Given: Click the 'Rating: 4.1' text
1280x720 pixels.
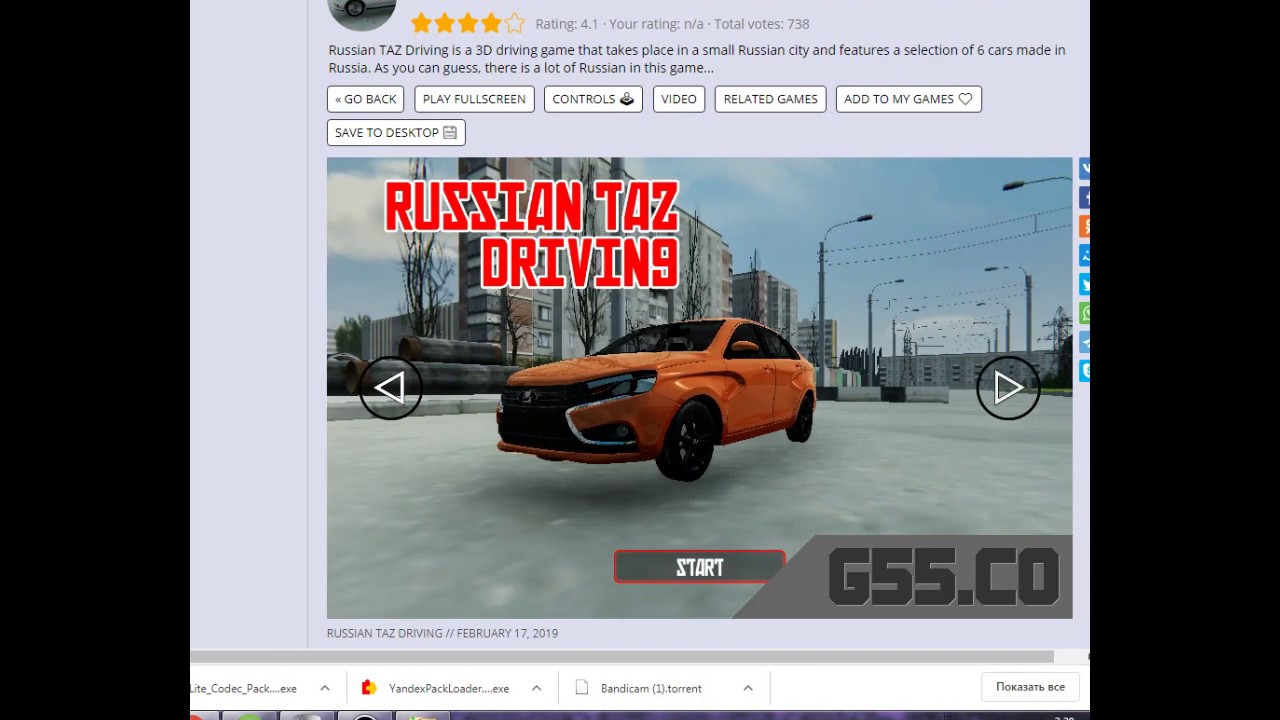Looking at the screenshot, I should click(567, 24).
